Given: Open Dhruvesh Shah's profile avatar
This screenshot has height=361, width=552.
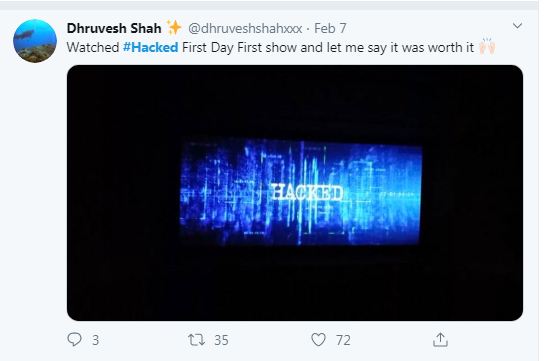Looking at the screenshot, I should [x=35, y=41].
